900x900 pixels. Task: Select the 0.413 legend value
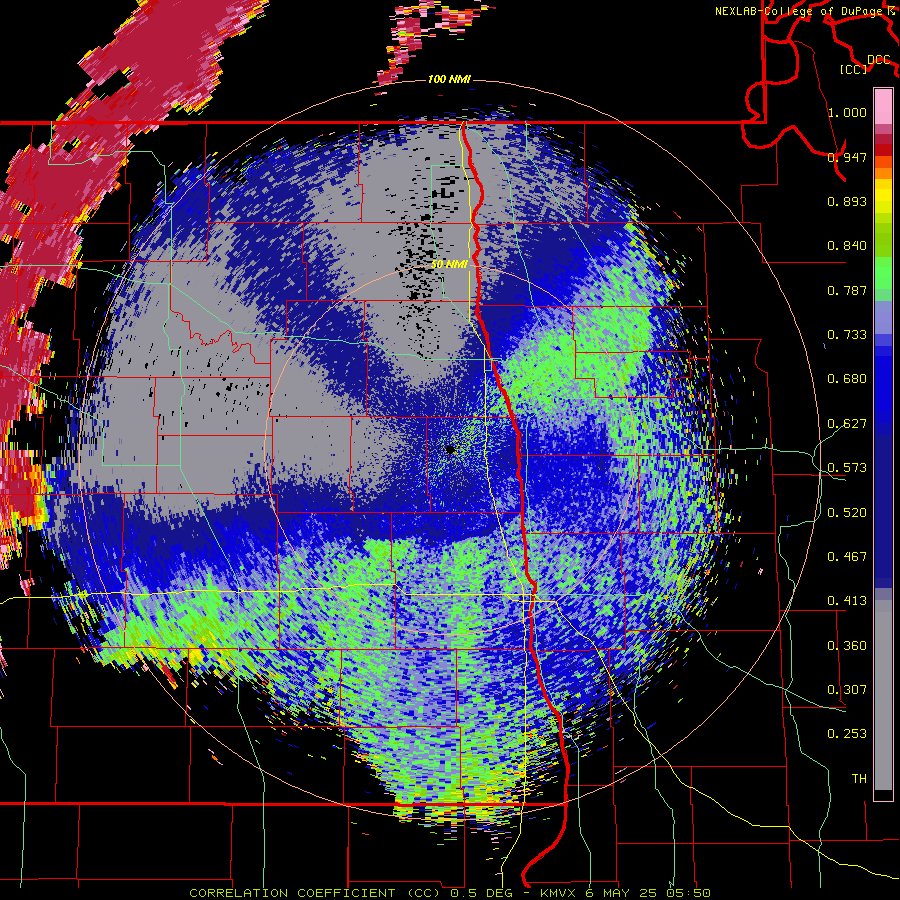pyautogui.click(x=847, y=601)
